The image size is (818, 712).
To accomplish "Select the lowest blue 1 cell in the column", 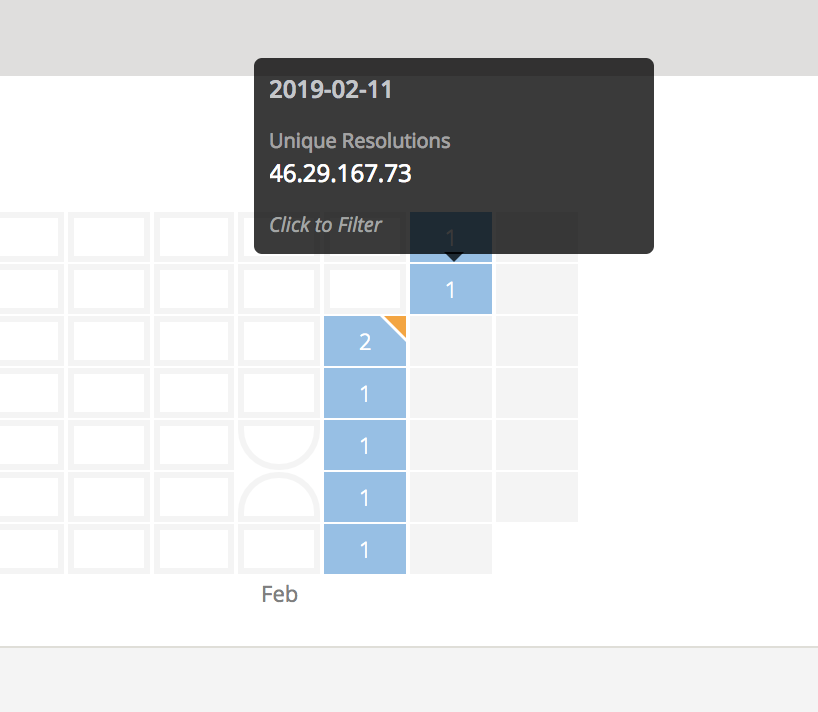I will coord(364,549).
